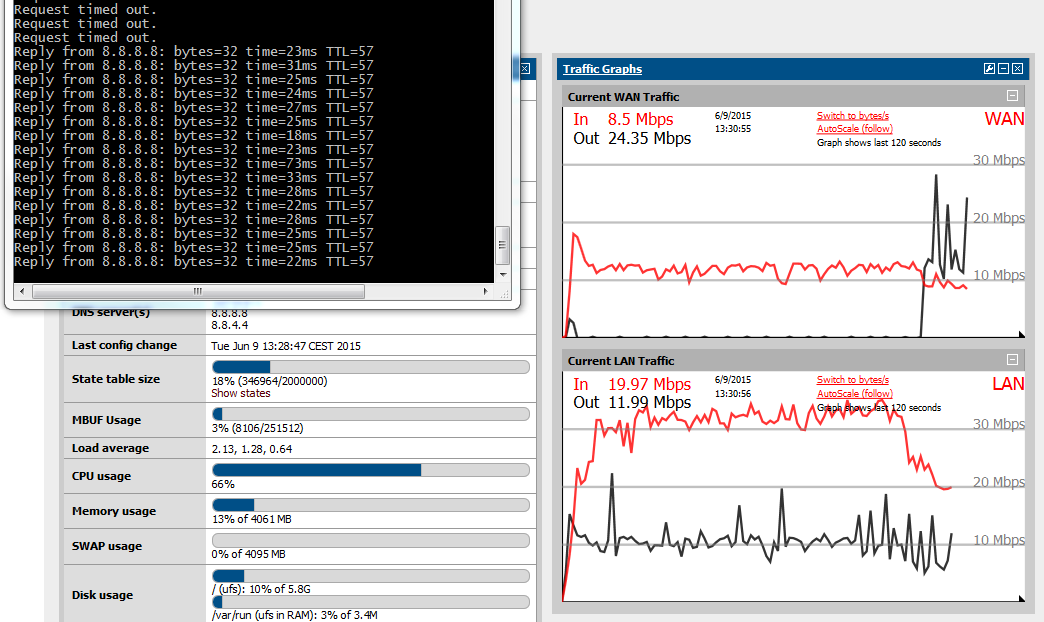Image resolution: width=1044 pixels, height=622 pixels.
Task: Close the Traffic Graphs widget panel
Action: click(1017, 69)
